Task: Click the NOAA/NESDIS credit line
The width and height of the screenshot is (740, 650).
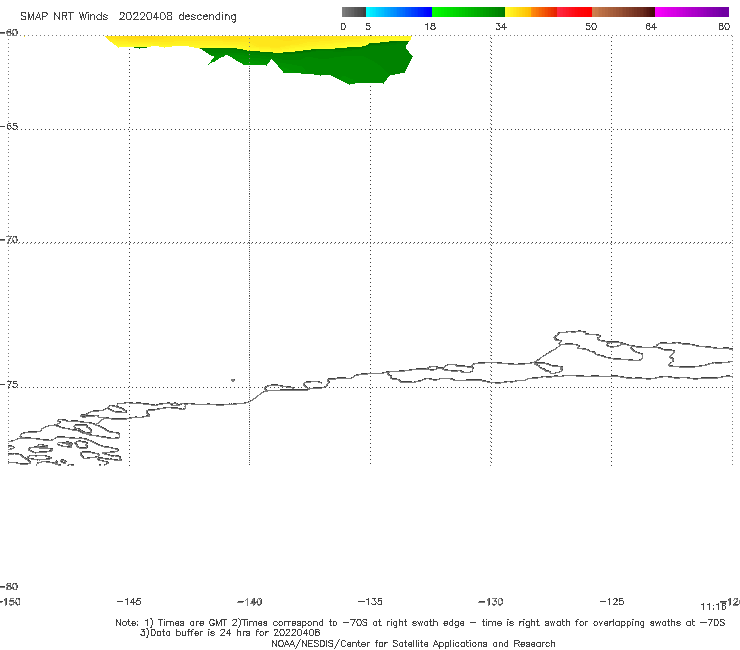Action: click(x=413, y=644)
